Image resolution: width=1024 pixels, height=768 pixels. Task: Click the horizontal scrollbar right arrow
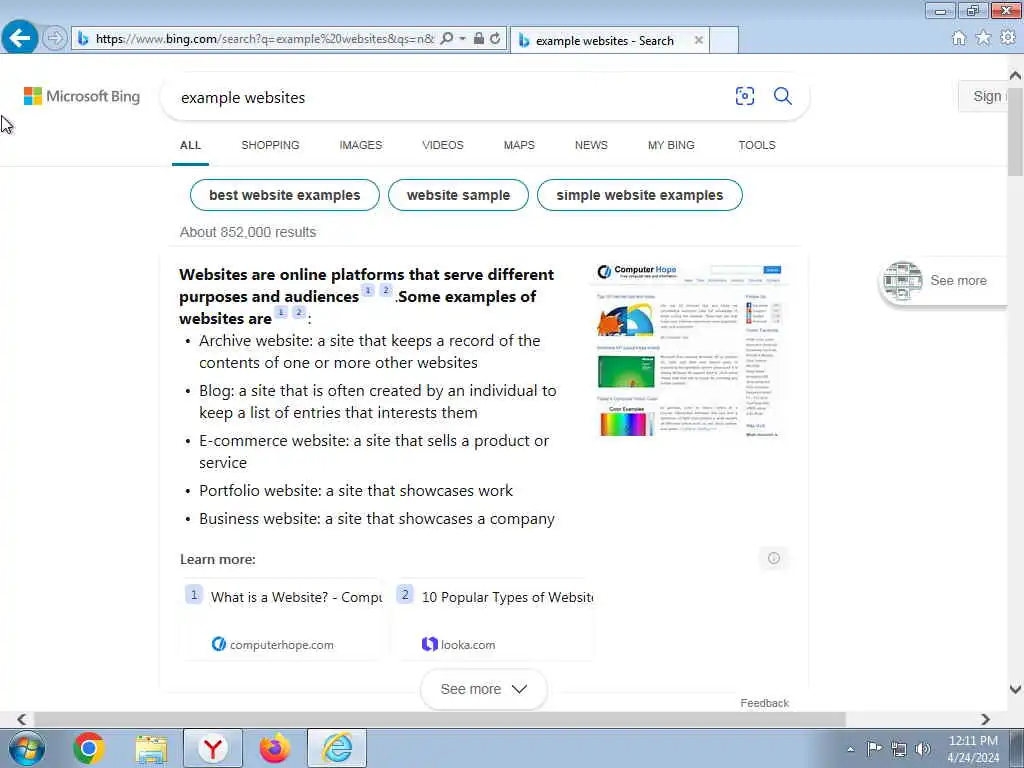click(985, 719)
